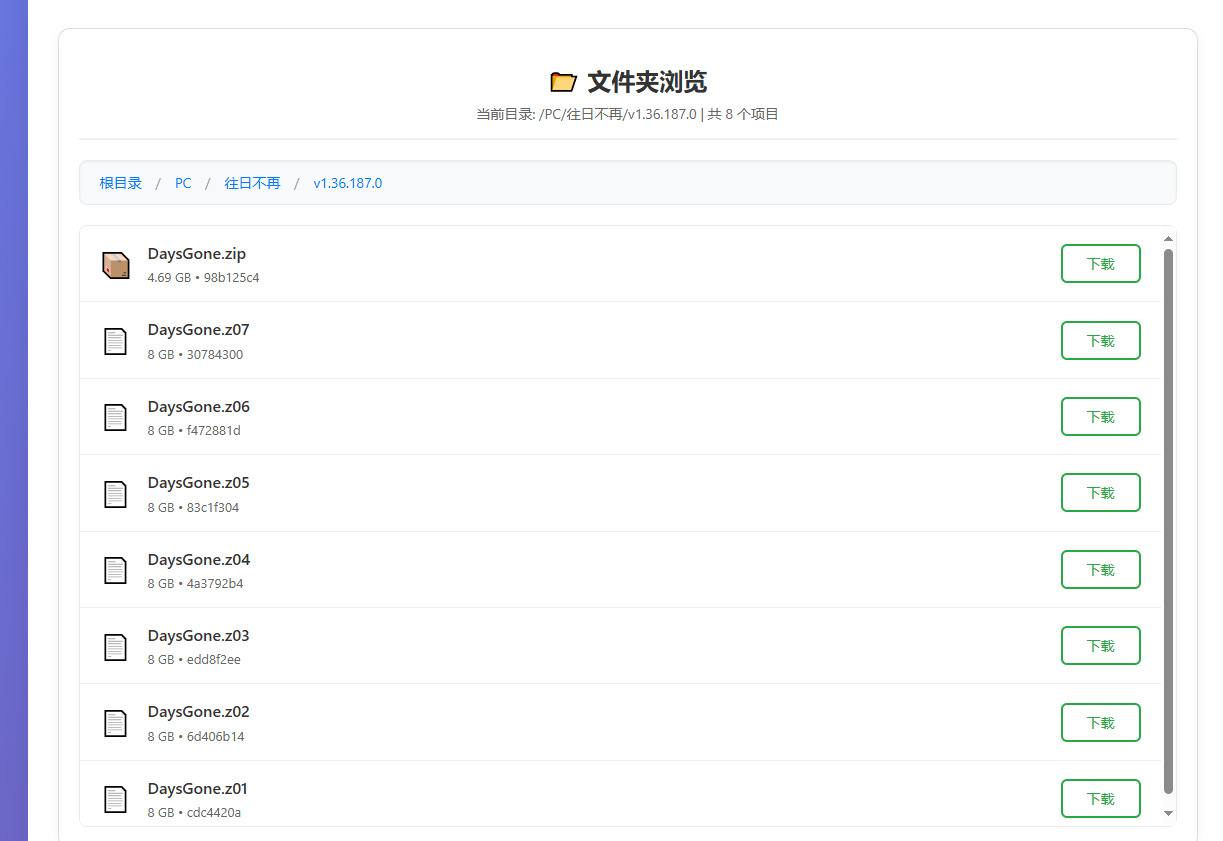1223x841 pixels.
Task: Click the open folder icon in the page title
Action: coord(564,82)
